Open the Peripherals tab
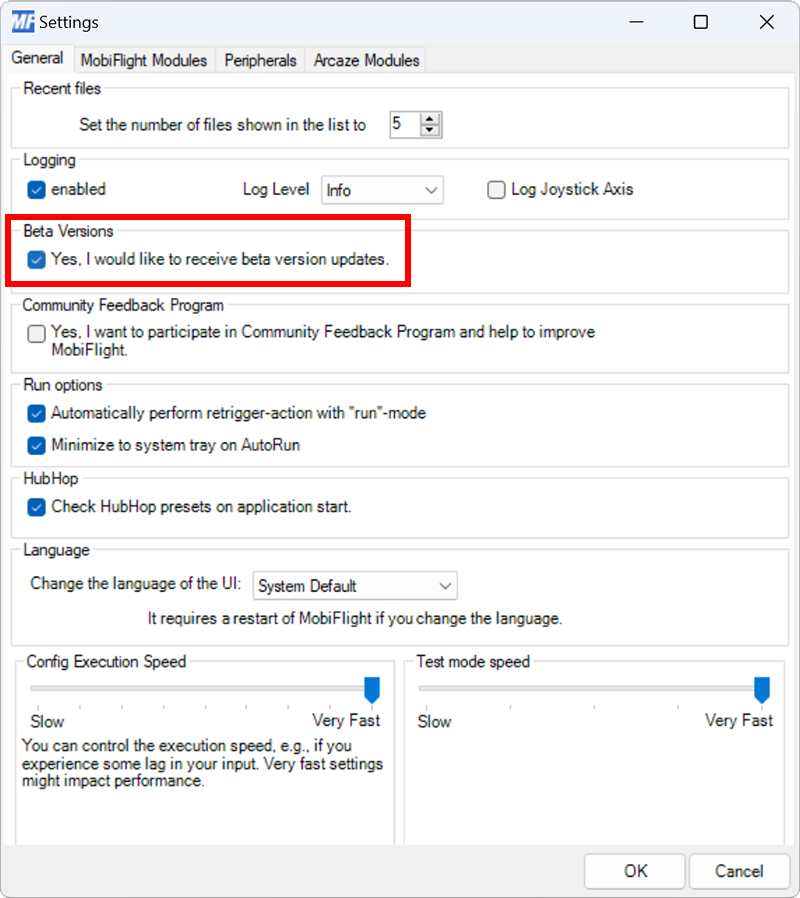Image resolution: width=800 pixels, height=898 pixels. tap(259, 60)
